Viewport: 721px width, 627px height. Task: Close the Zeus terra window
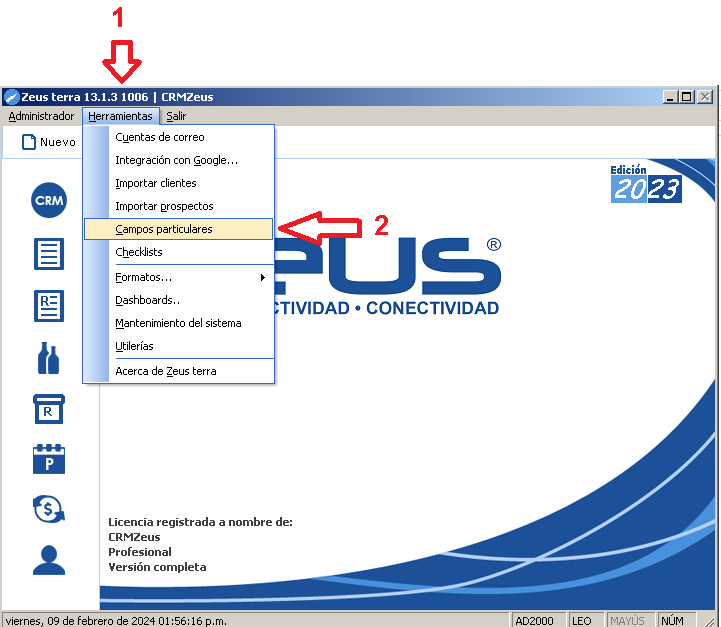click(705, 97)
